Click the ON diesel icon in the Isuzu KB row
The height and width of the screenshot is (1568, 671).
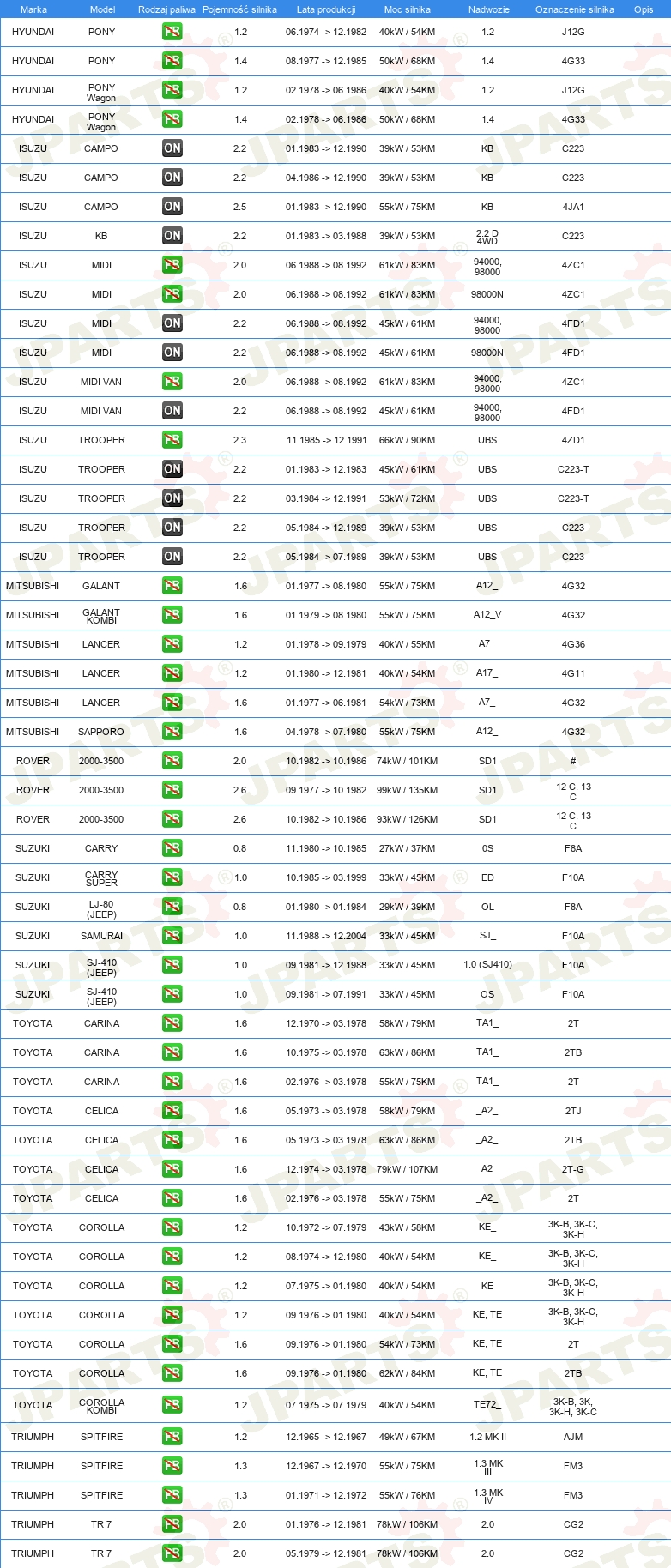(x=172, y=236)
